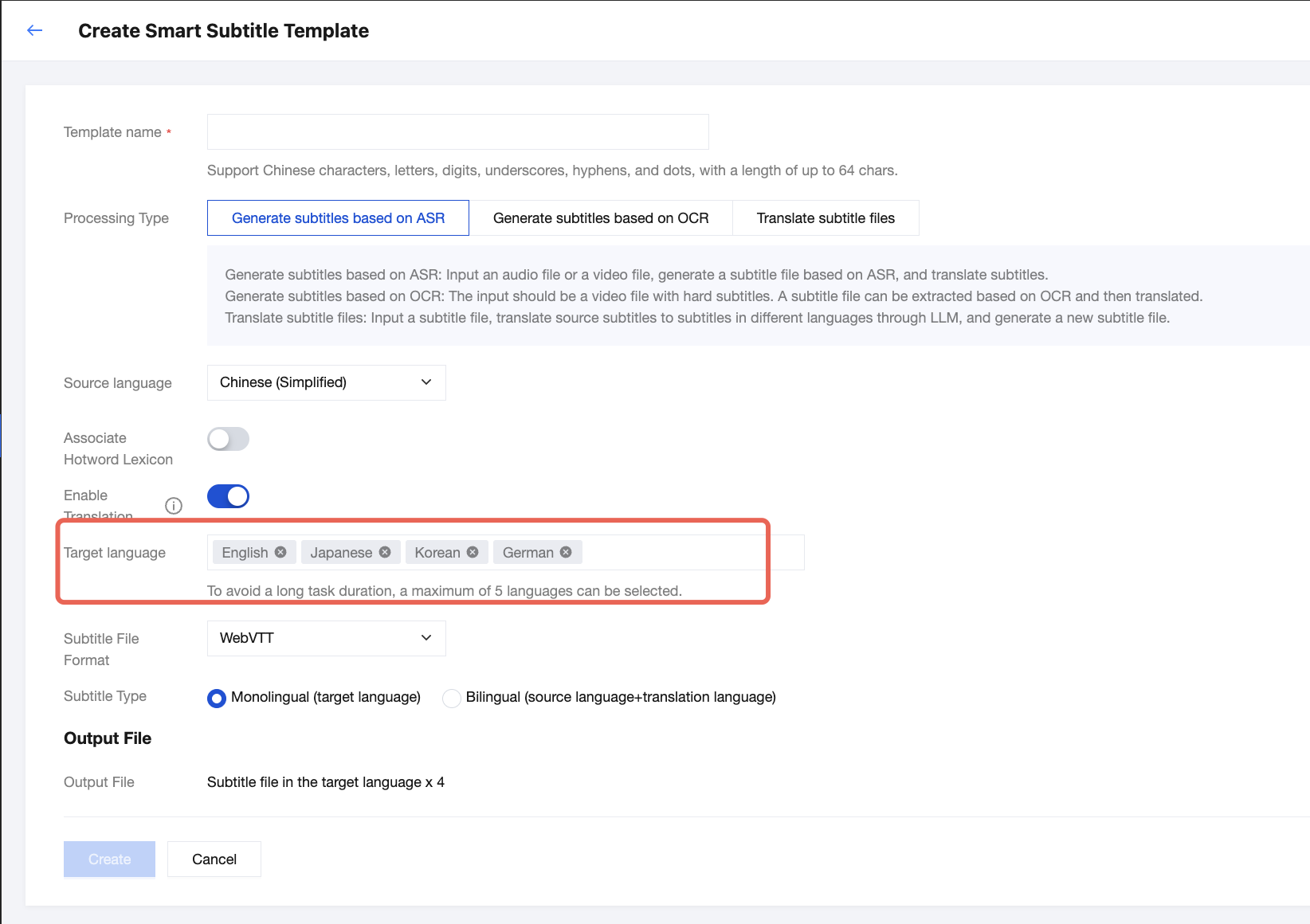
Task: Click the back arrow icon
Action: point(34,31)
